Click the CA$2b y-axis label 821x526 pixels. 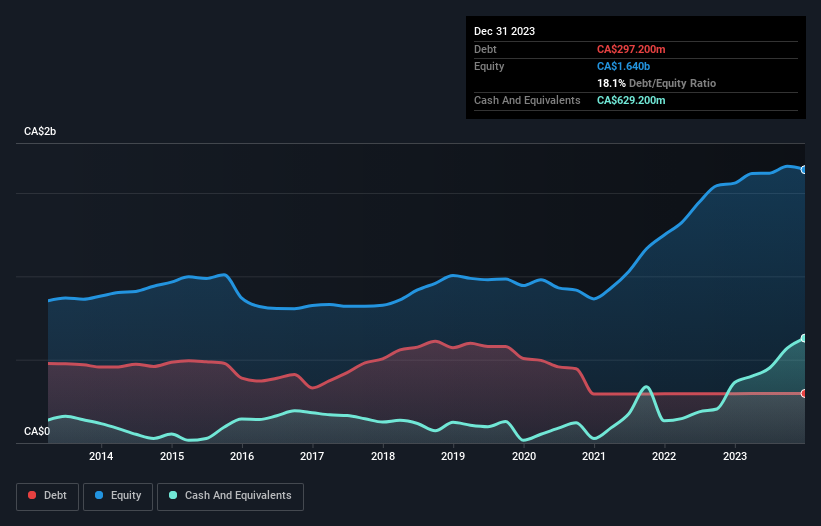click(40, 131)
